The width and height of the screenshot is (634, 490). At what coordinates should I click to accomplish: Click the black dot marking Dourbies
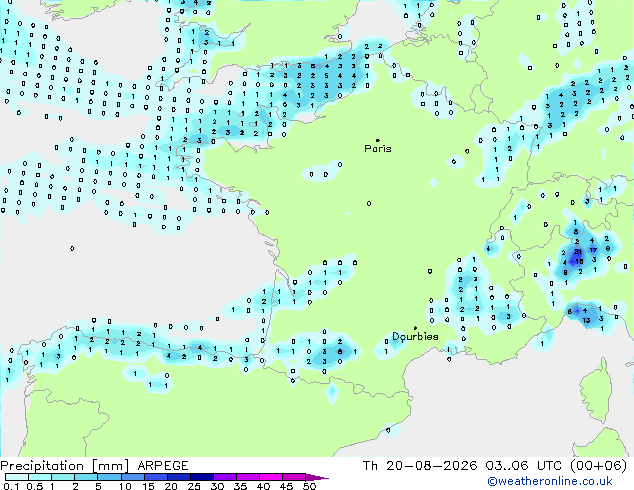pyautogui.click(x=415, y=328)
